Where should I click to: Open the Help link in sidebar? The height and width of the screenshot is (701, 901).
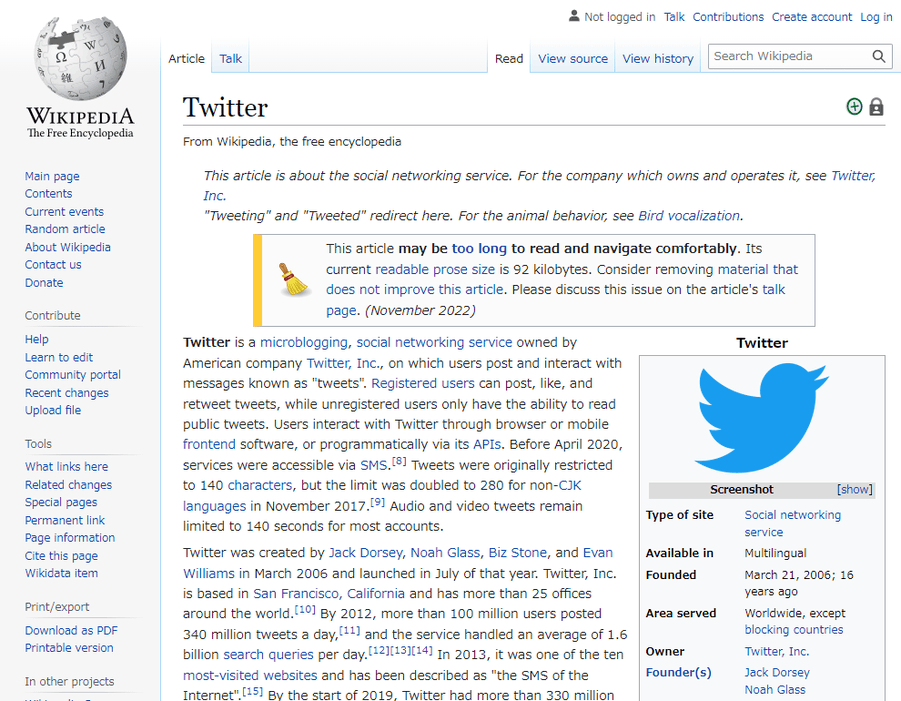tap(37, 339)
